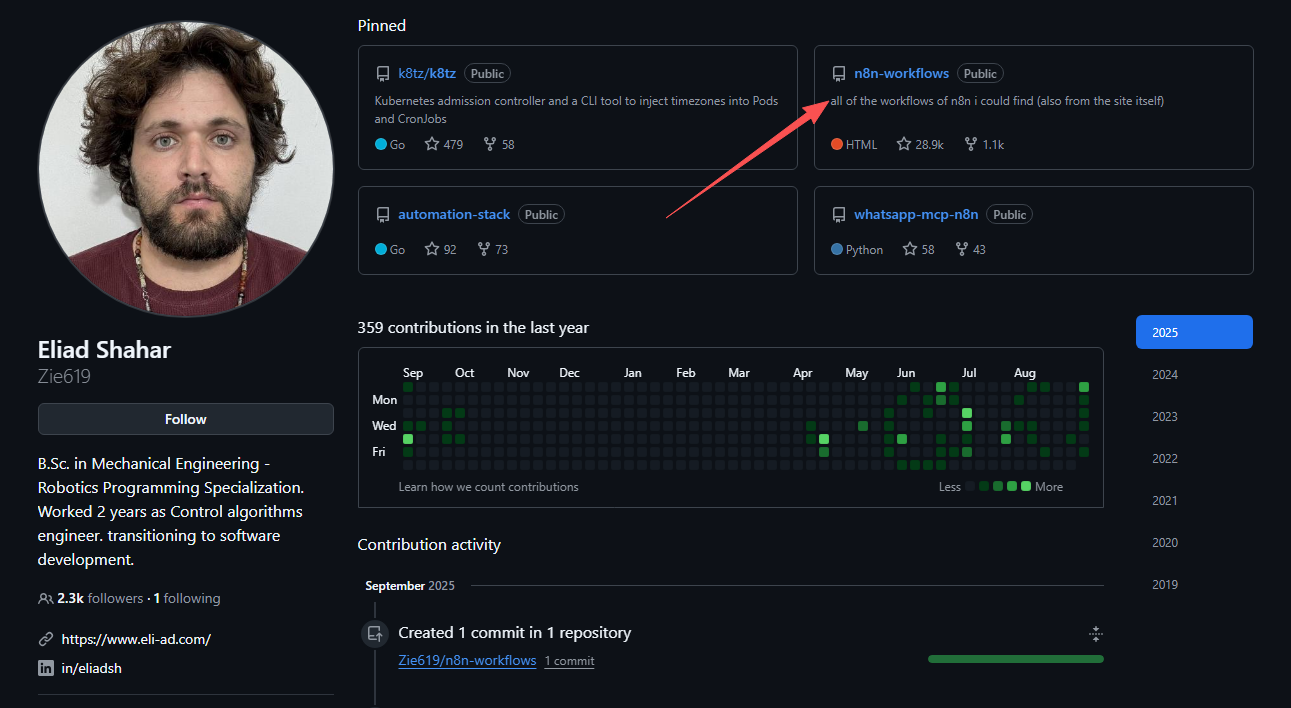Click the Public badge on automation-stack
The image size is (1291, 708).
(x=541, y=214)
